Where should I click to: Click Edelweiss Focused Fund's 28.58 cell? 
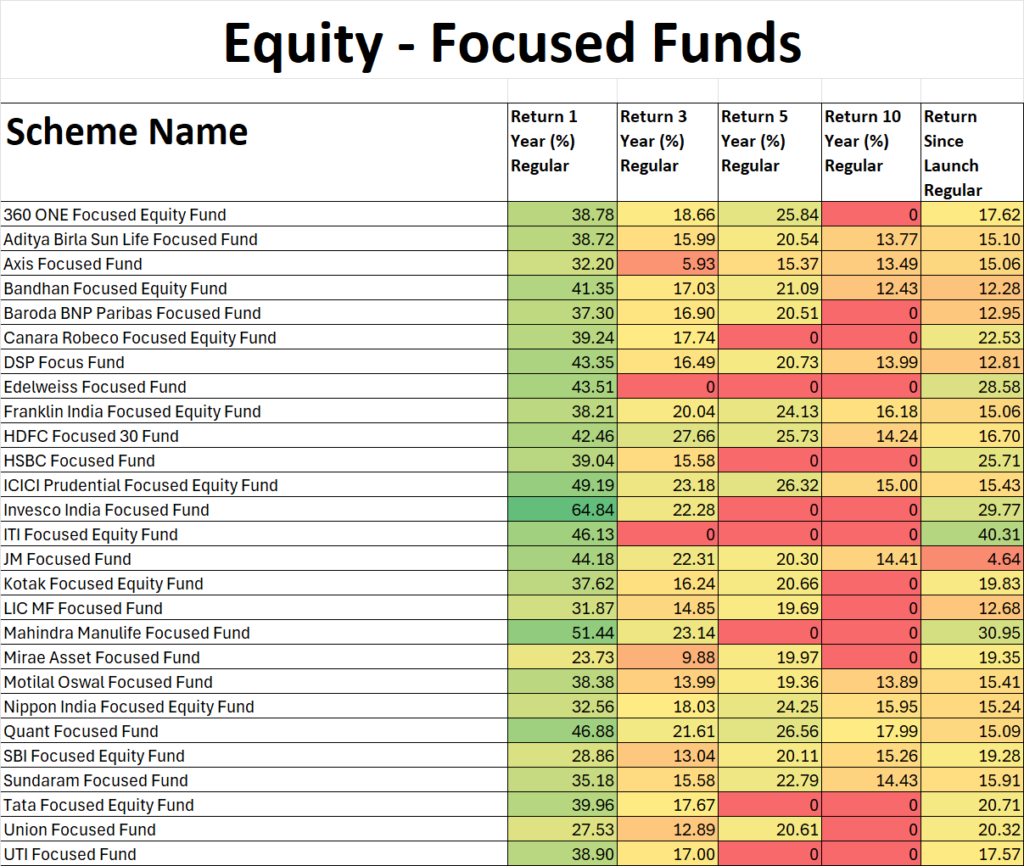(x=972, y=387)
